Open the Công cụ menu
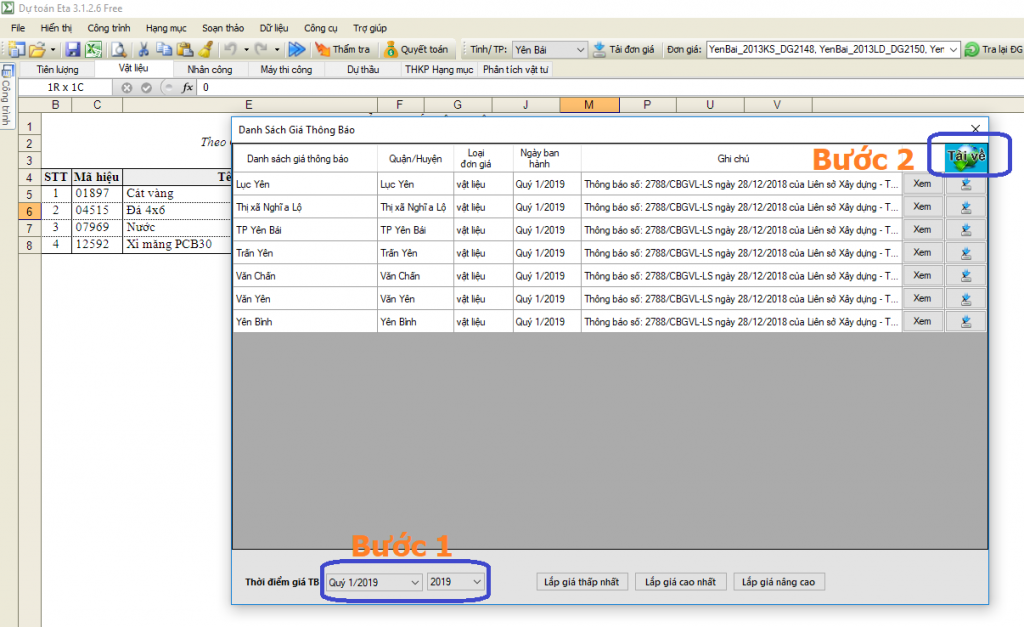The image size is (1024, 627). coord(320,28)
